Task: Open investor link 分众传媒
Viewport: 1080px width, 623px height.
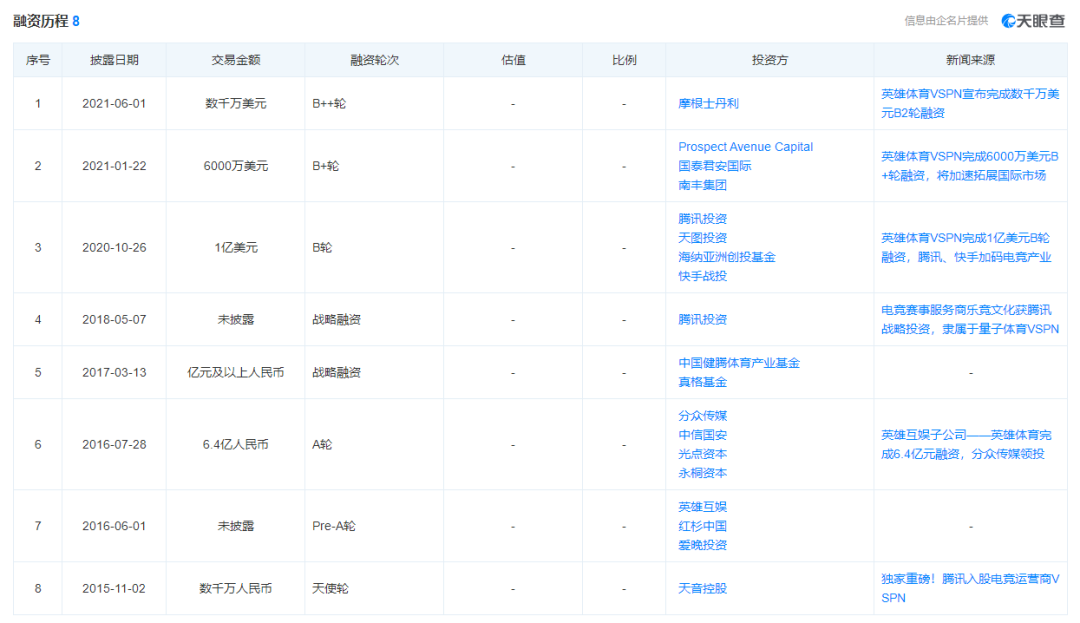Action: tap(702, 416)
